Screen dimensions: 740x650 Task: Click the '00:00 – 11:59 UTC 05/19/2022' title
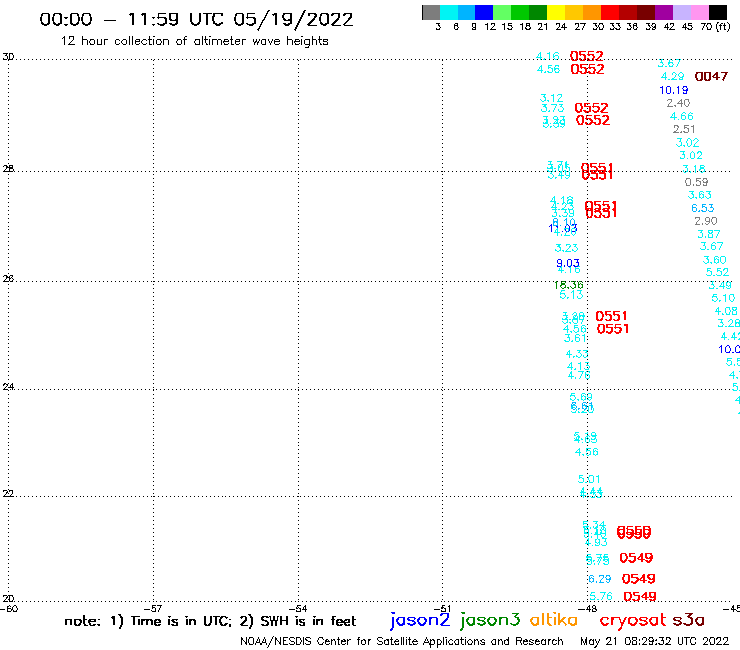click(x=196, y=19)
